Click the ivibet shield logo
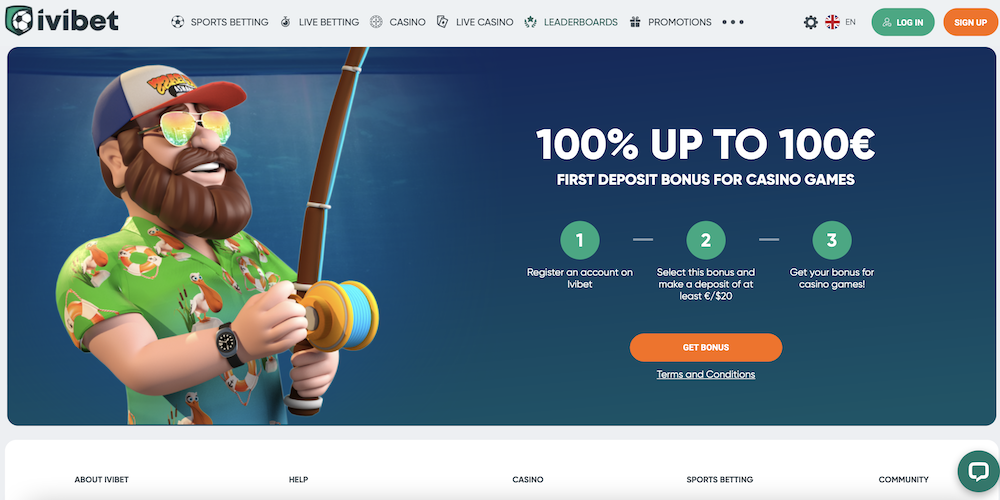The image size is (1000, 500). 19,21
